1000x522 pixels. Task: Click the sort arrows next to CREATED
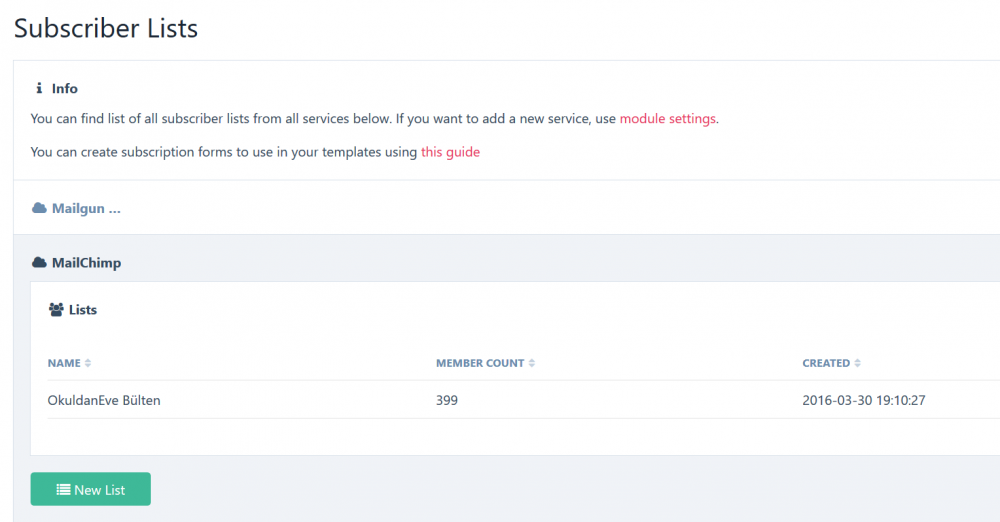[x=858, y=363]
